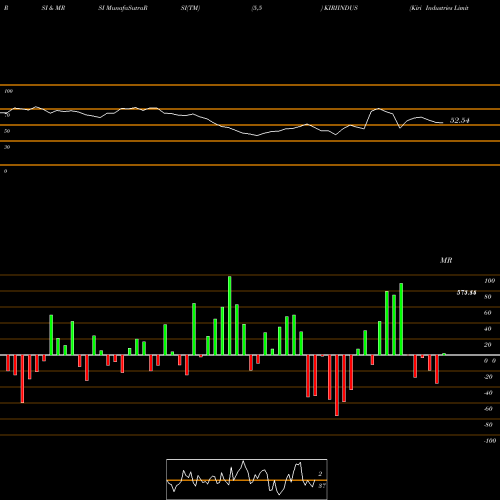The image size is (500, 500).
Task: Click the MR axis label -80
Action: [x=488, y=425]
